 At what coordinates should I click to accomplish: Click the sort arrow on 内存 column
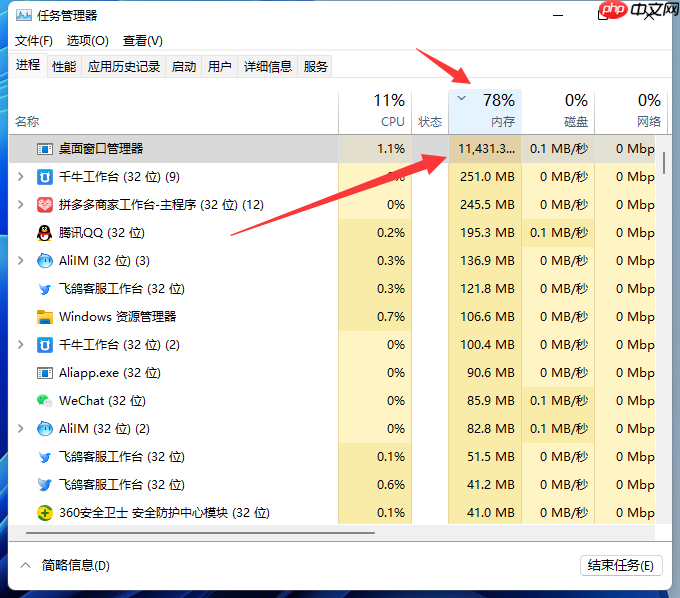462,98
